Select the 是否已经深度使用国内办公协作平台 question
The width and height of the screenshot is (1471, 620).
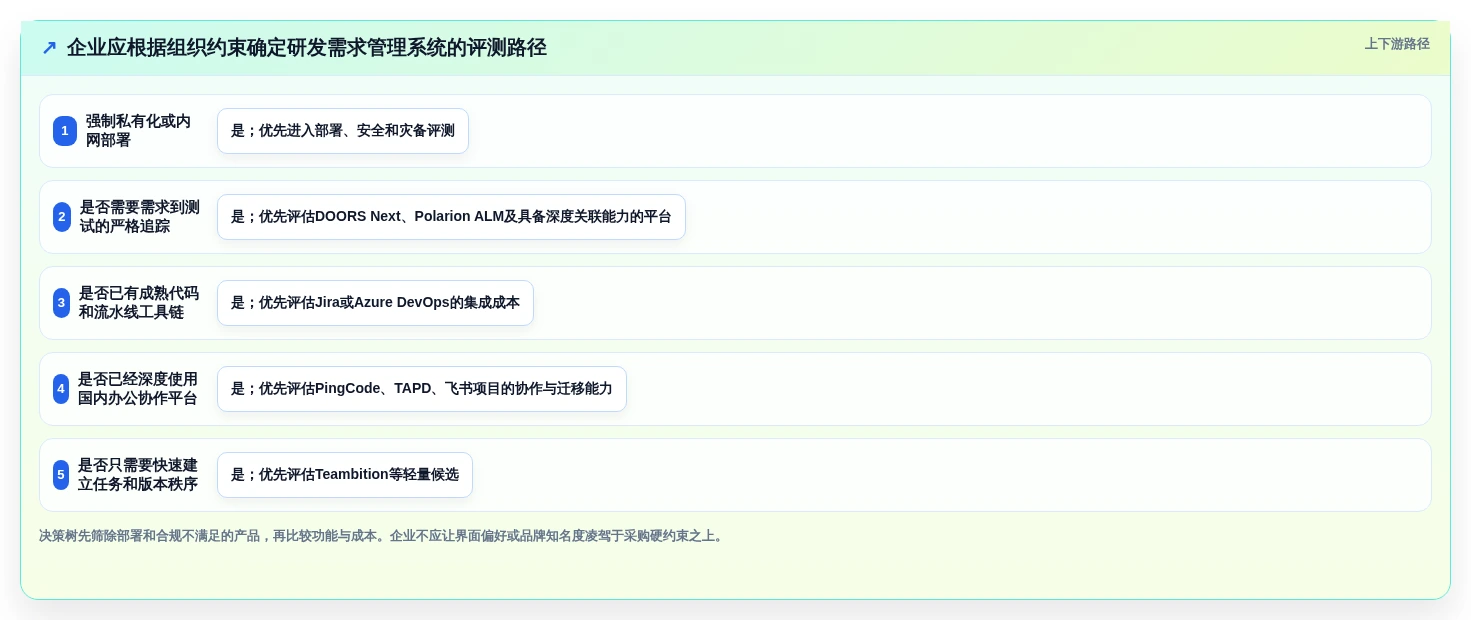click(138, 389)
